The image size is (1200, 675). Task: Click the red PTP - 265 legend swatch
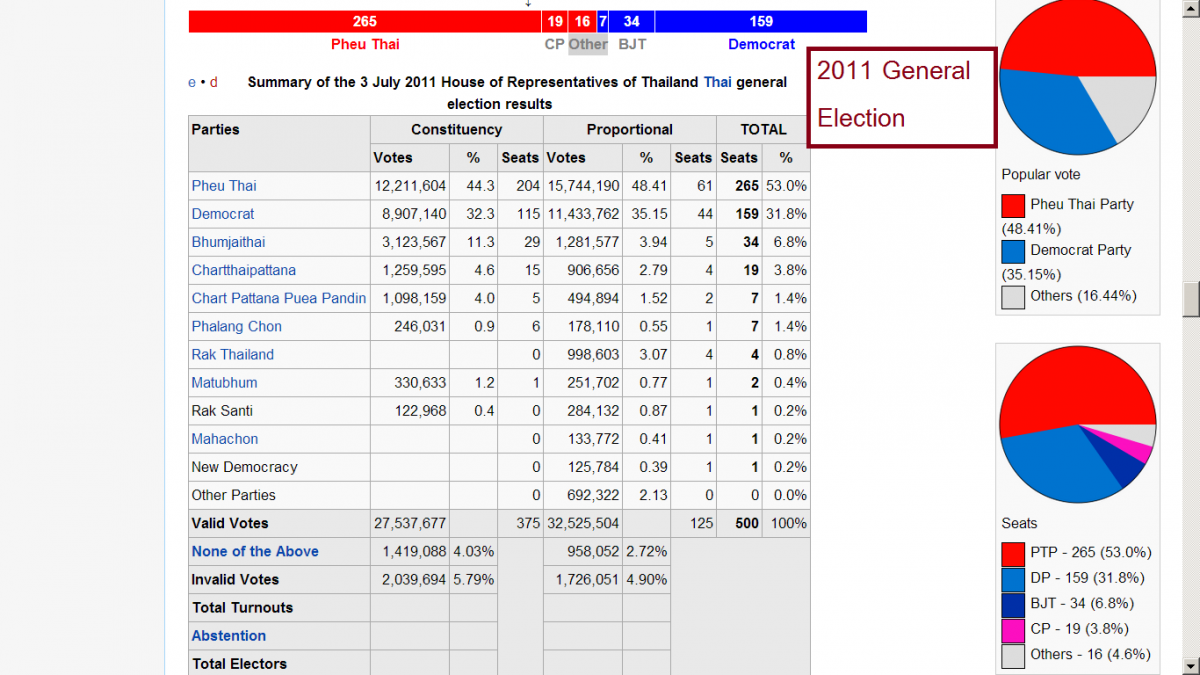point(1013,553)
